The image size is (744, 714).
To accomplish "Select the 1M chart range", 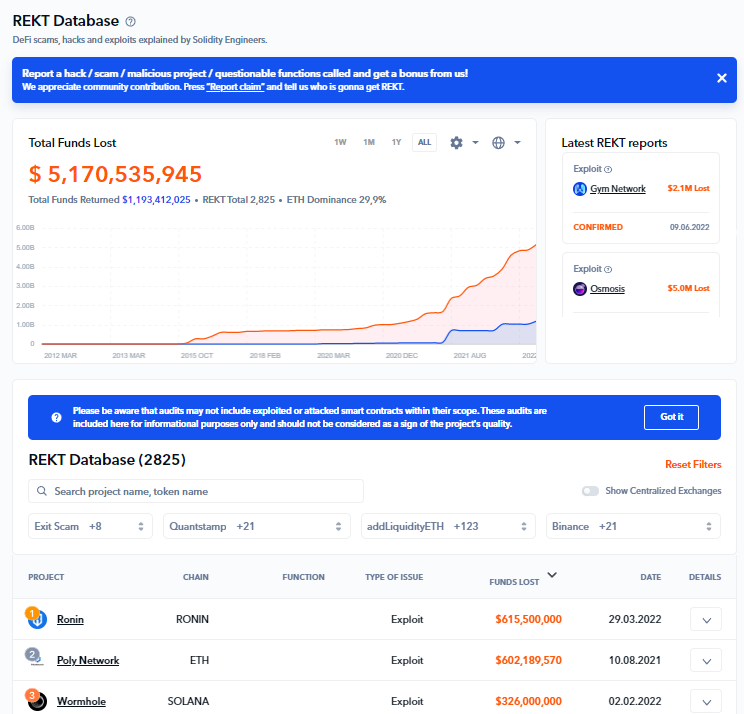I will pos(369,142).
